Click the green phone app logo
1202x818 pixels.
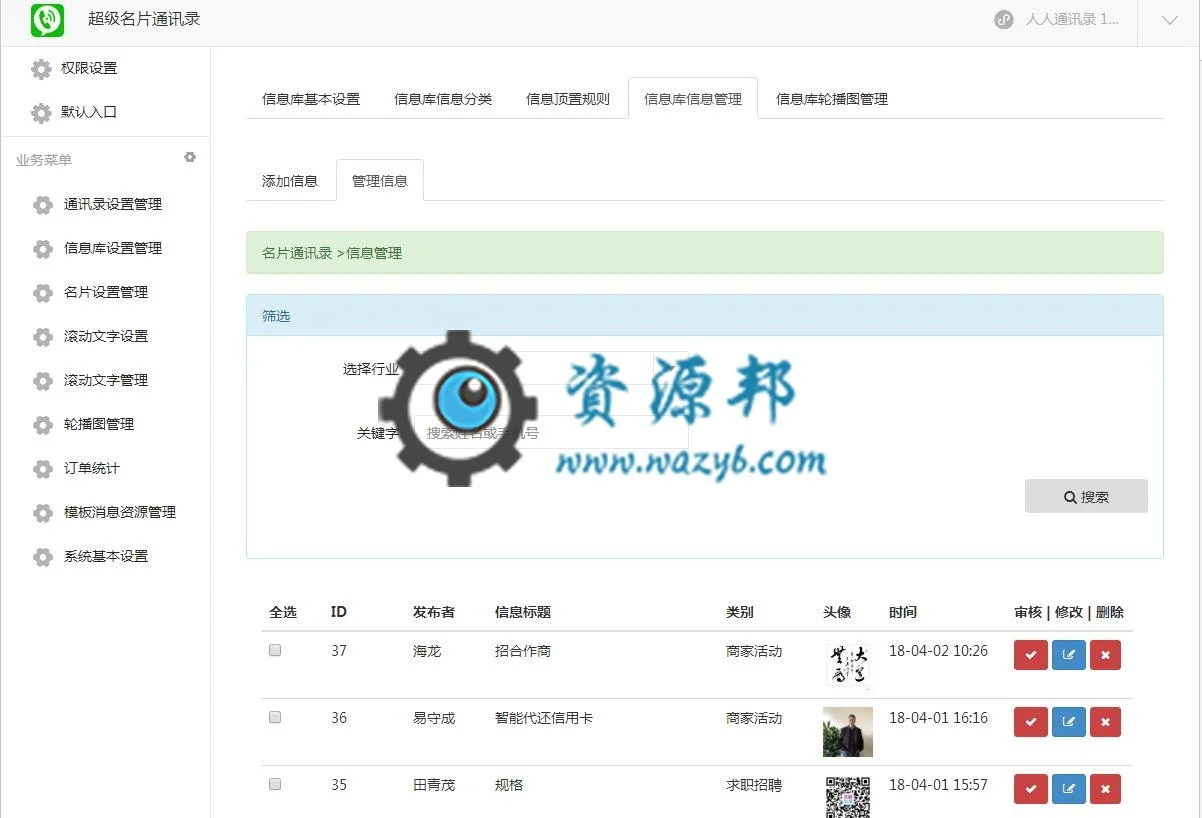(47, 20)
